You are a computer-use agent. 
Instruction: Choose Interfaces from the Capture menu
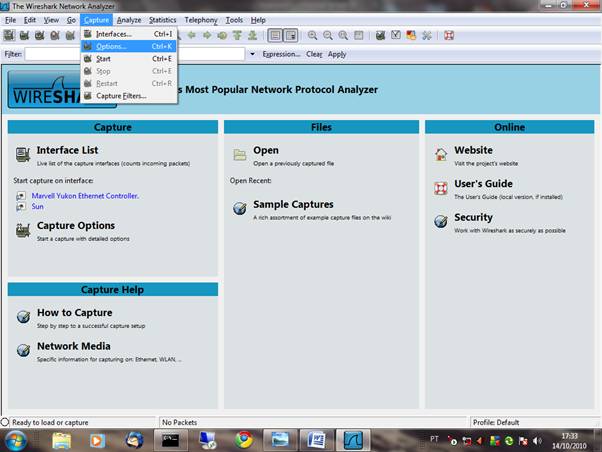pos(113,34)
